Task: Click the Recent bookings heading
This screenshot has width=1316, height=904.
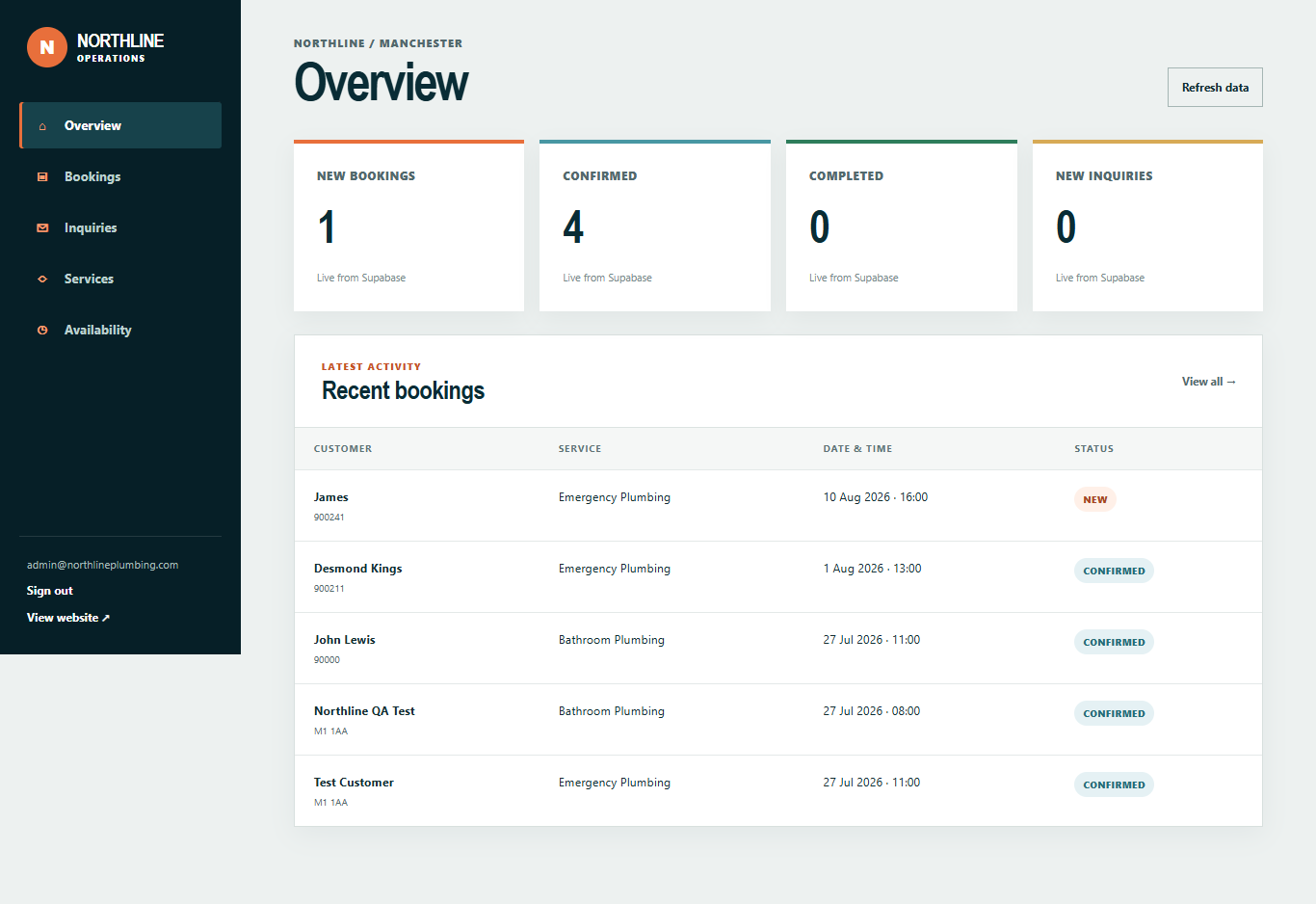Action: click(403, 390)
